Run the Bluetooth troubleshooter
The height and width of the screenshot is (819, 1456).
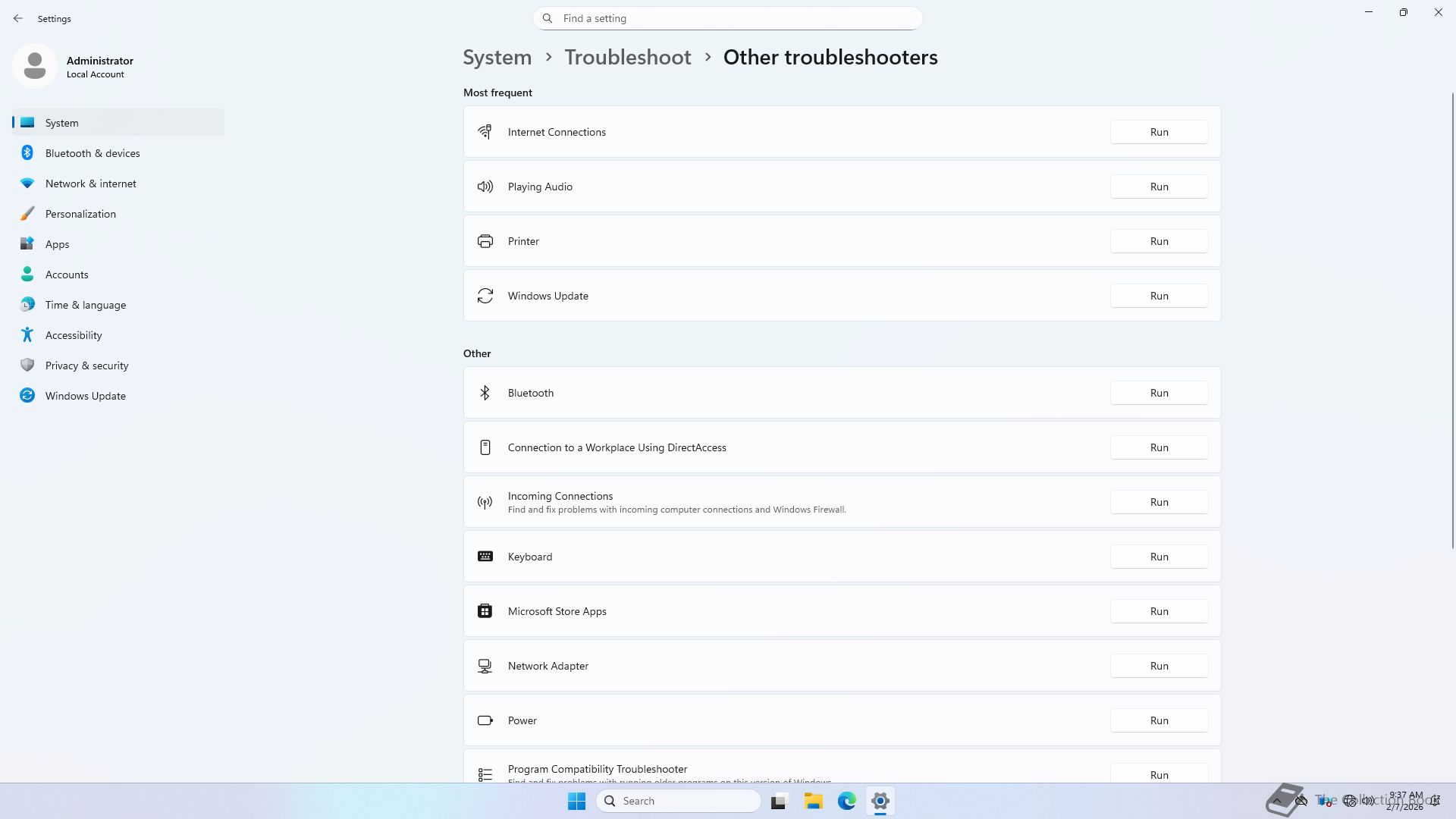coord(1159,393)
